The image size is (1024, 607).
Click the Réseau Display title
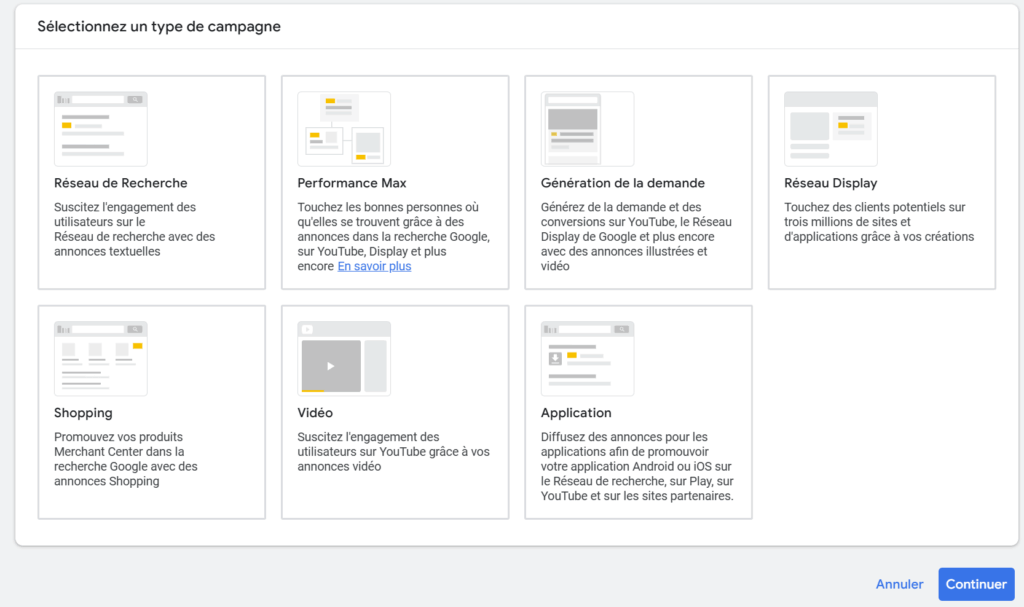coord(831,183)
